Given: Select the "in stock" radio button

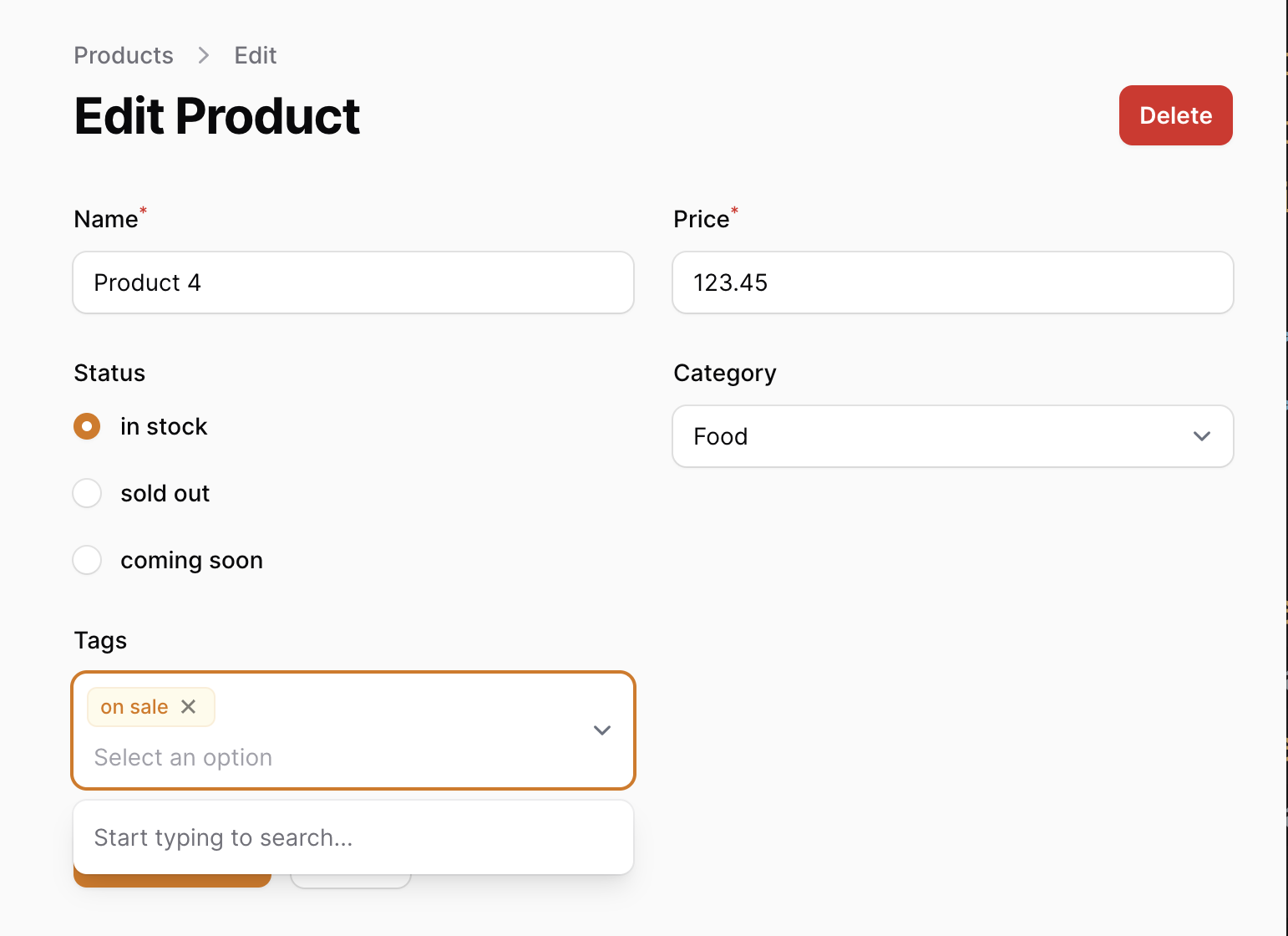Looking at the screenshot, I should (87, 426).
